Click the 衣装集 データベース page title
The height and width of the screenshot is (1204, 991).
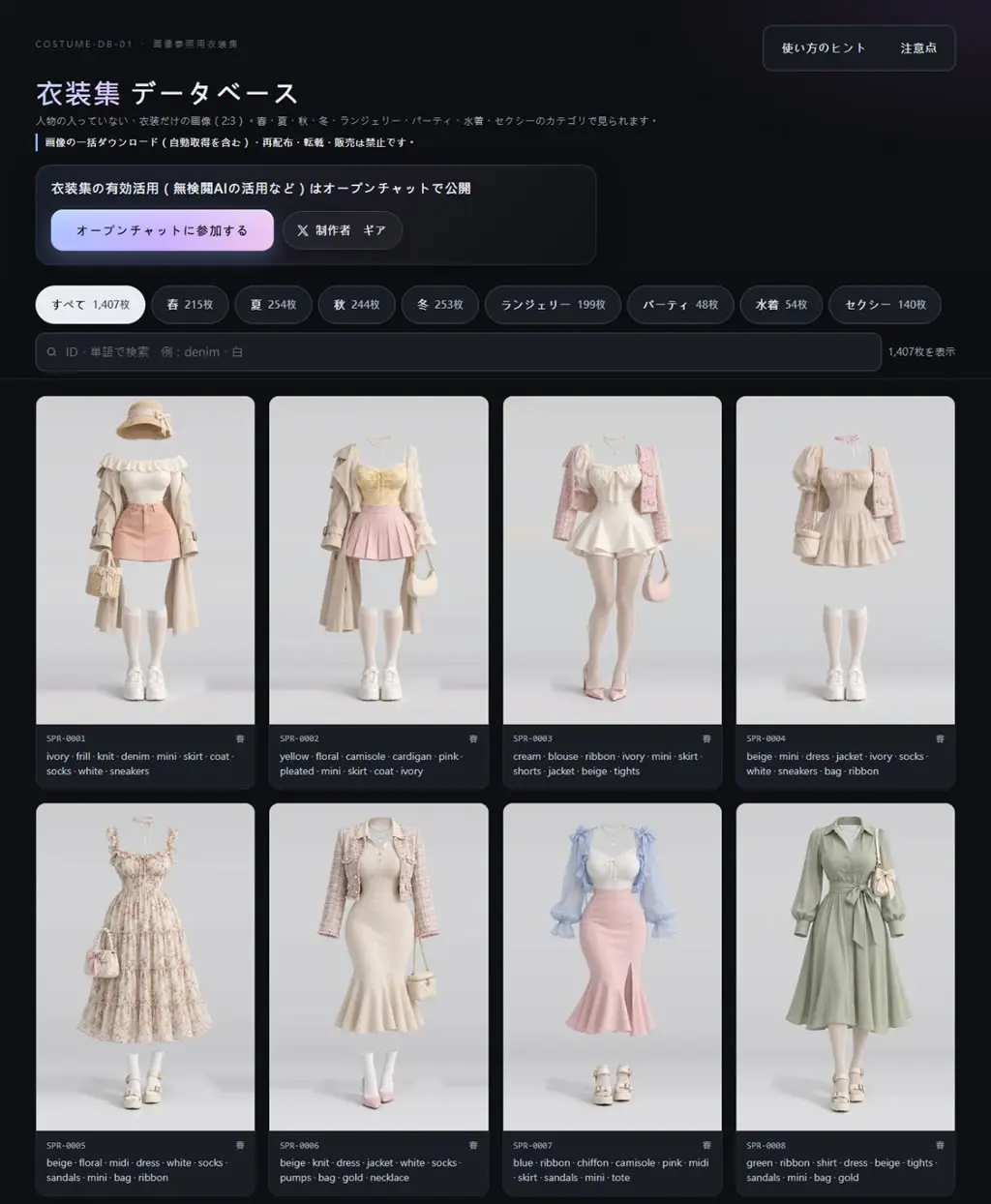click(166, 93)
